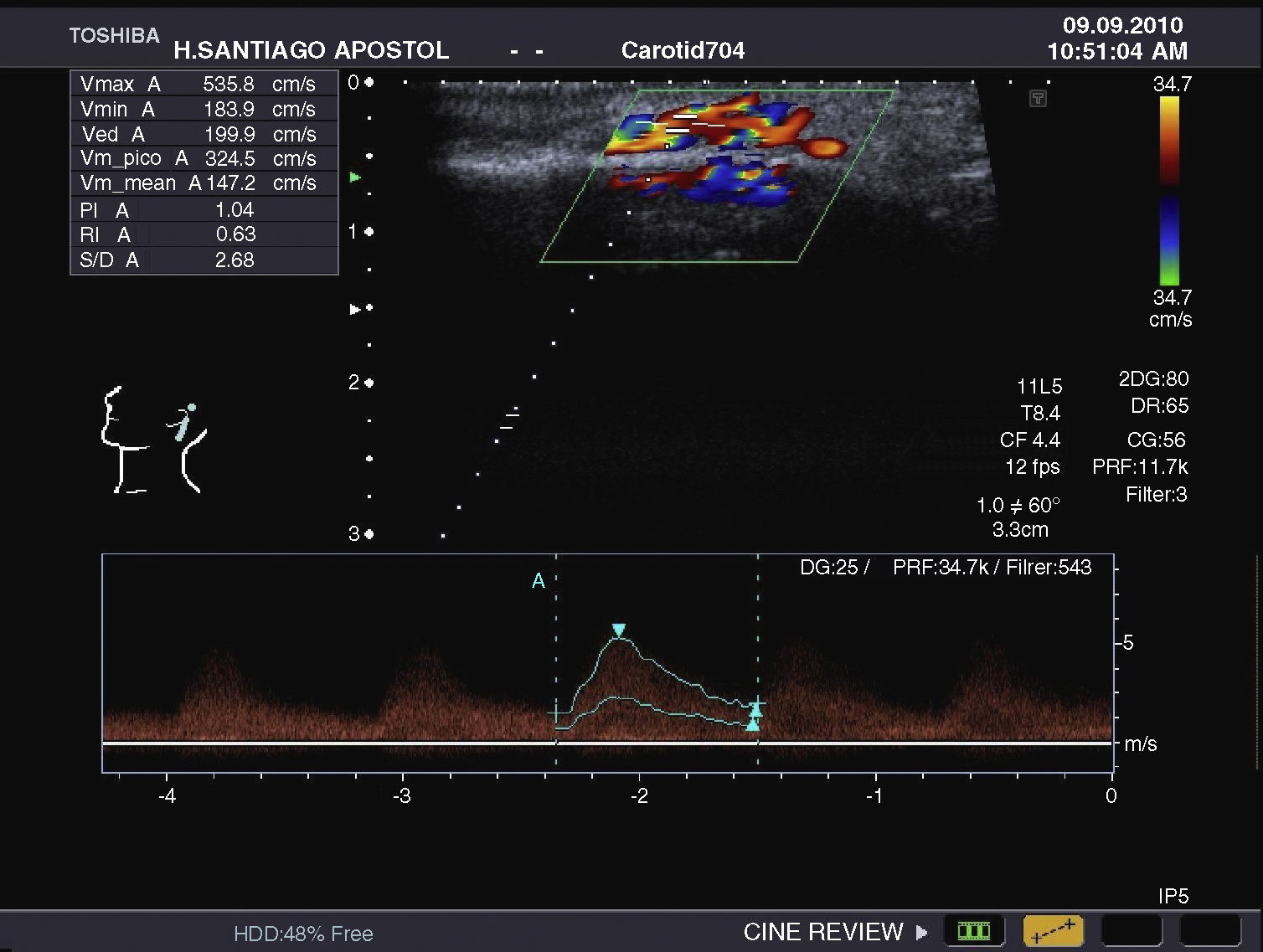Click the PRF:11.7k parameter label
This screenshot has width=1263, height=952.
click(x=1140, y=467)
